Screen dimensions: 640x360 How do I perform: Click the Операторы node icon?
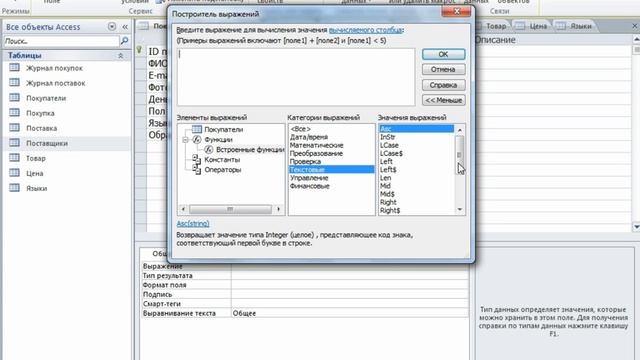tap(197, 169)
